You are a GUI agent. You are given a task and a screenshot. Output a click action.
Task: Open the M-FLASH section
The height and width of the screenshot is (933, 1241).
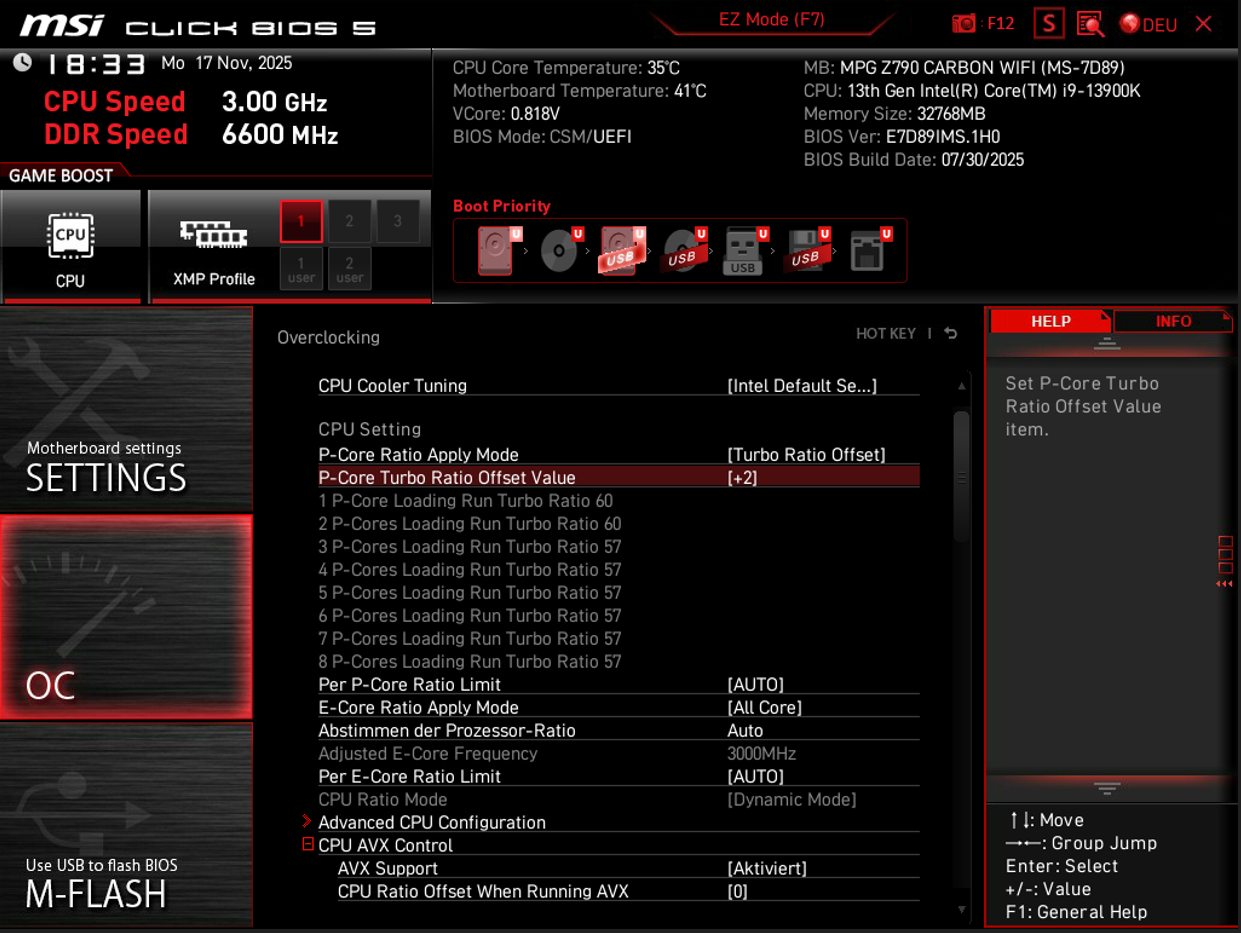(x=126, y=824)
